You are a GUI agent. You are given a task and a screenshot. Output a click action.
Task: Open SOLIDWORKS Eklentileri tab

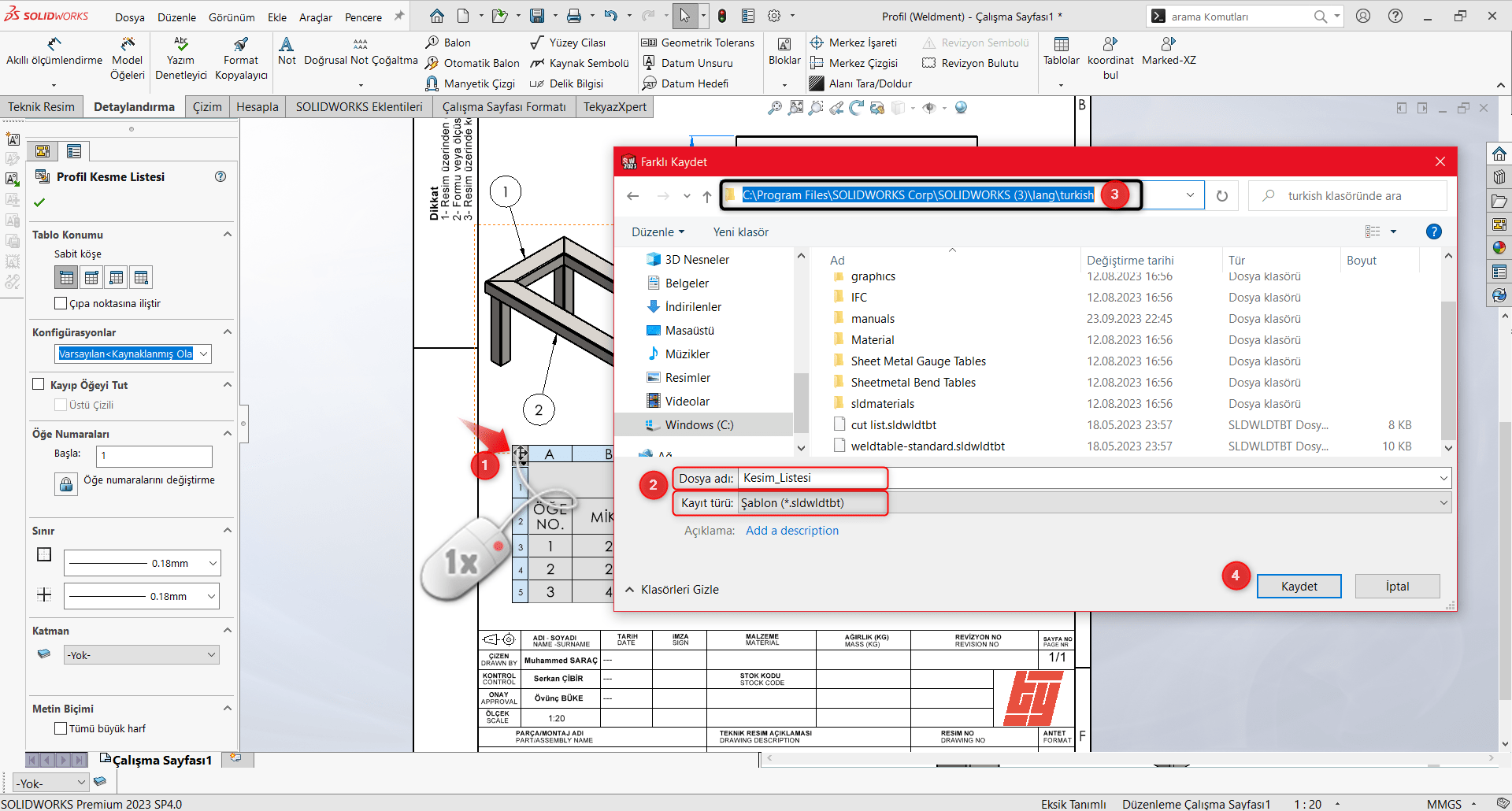coord(359,107)
